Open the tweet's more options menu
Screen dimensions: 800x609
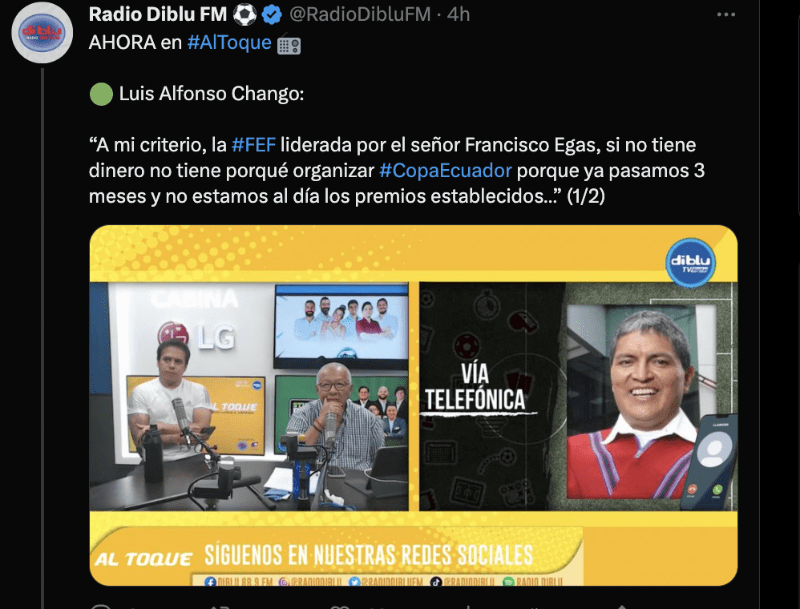coord(726,15)
